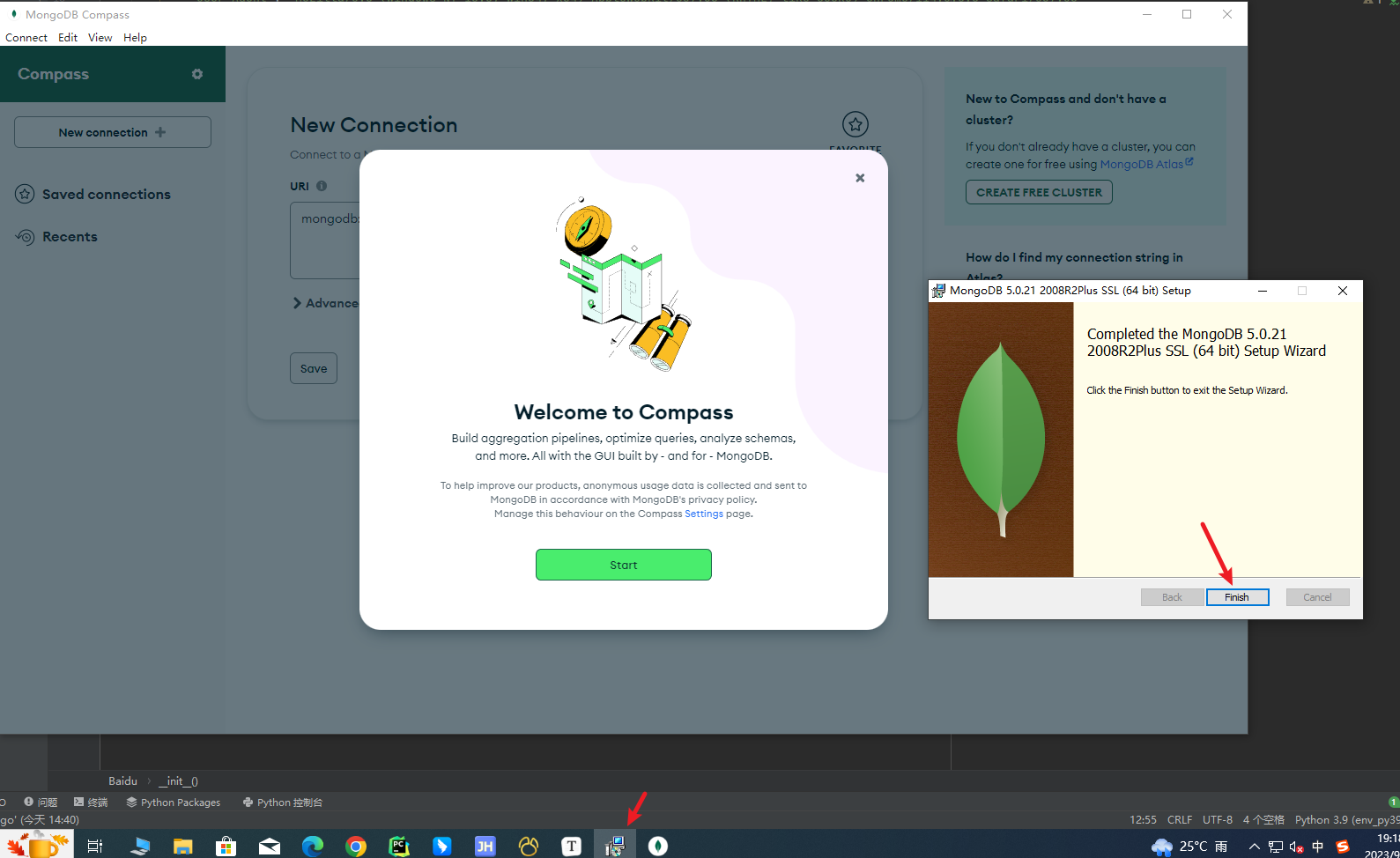1400x858 pixels.
Task: Expand the Advanced connection options chevron
Action: (x=297, y=303)
